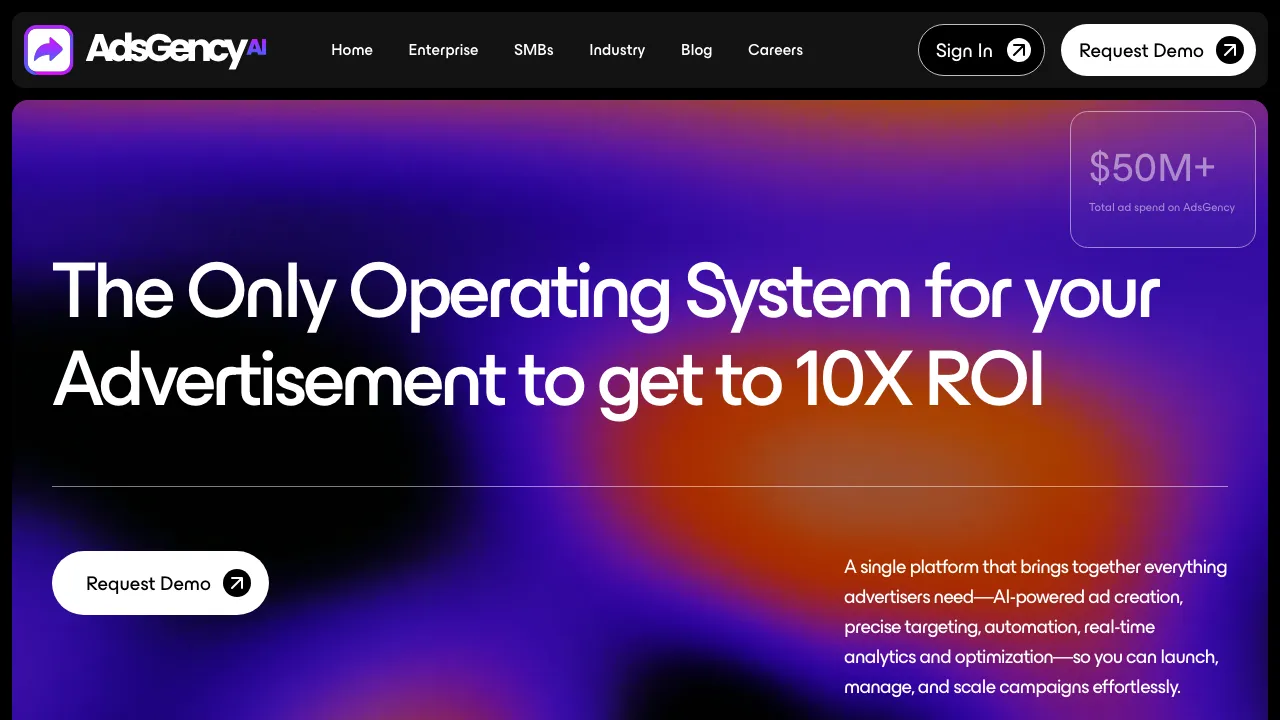Image resolution: width=1280 pixels, height=720 pixels.
Task: Click the platform description paragraph
Action: coord(1035,626)
